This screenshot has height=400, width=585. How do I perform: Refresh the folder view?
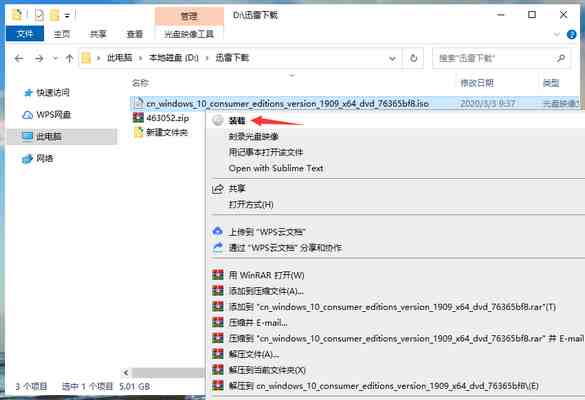tap(413, 58)
